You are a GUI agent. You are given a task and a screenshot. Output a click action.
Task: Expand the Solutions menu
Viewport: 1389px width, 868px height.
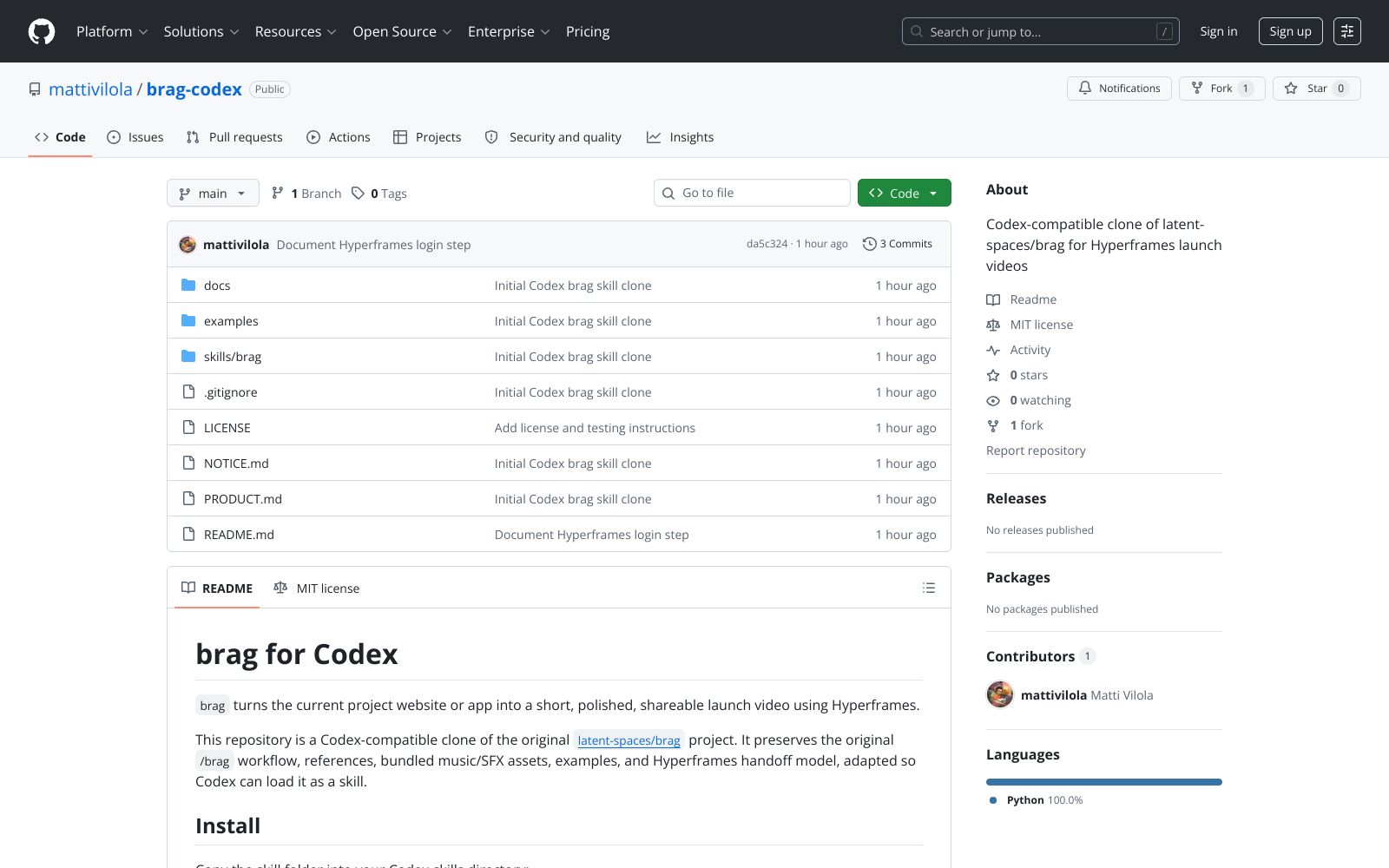[201, 31]
